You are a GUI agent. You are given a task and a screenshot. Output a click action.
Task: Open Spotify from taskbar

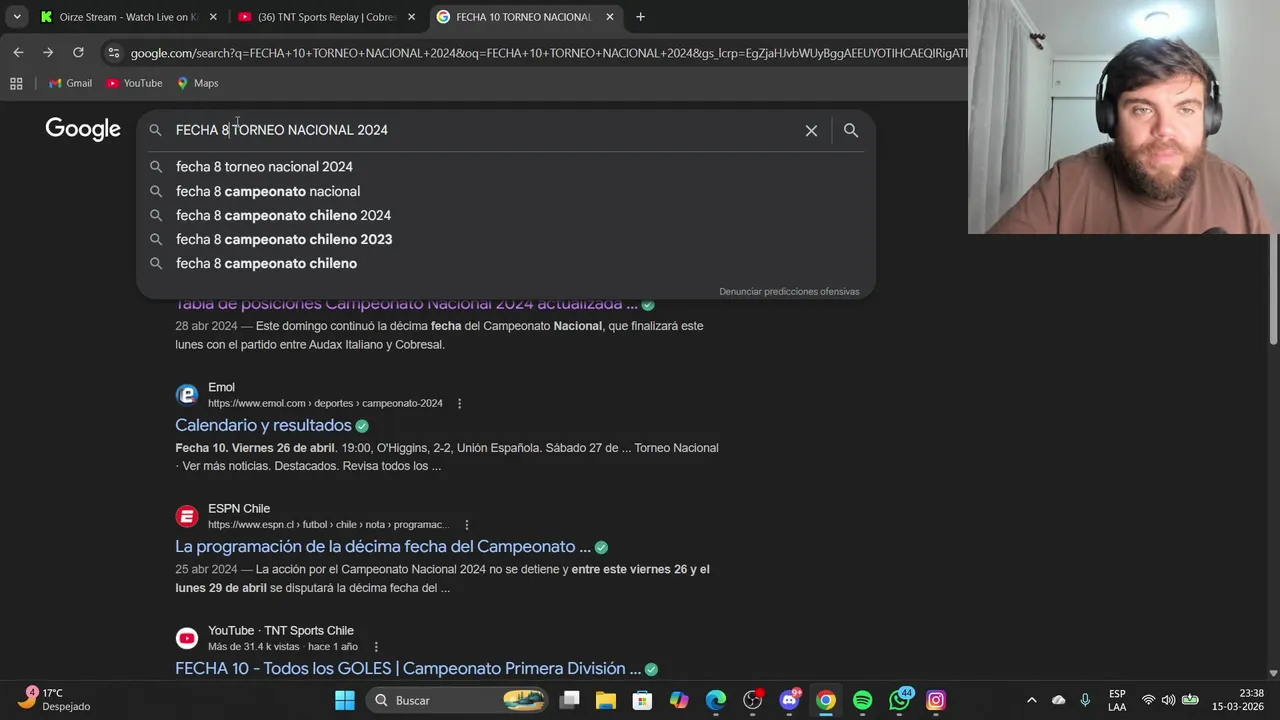(863, 700)
